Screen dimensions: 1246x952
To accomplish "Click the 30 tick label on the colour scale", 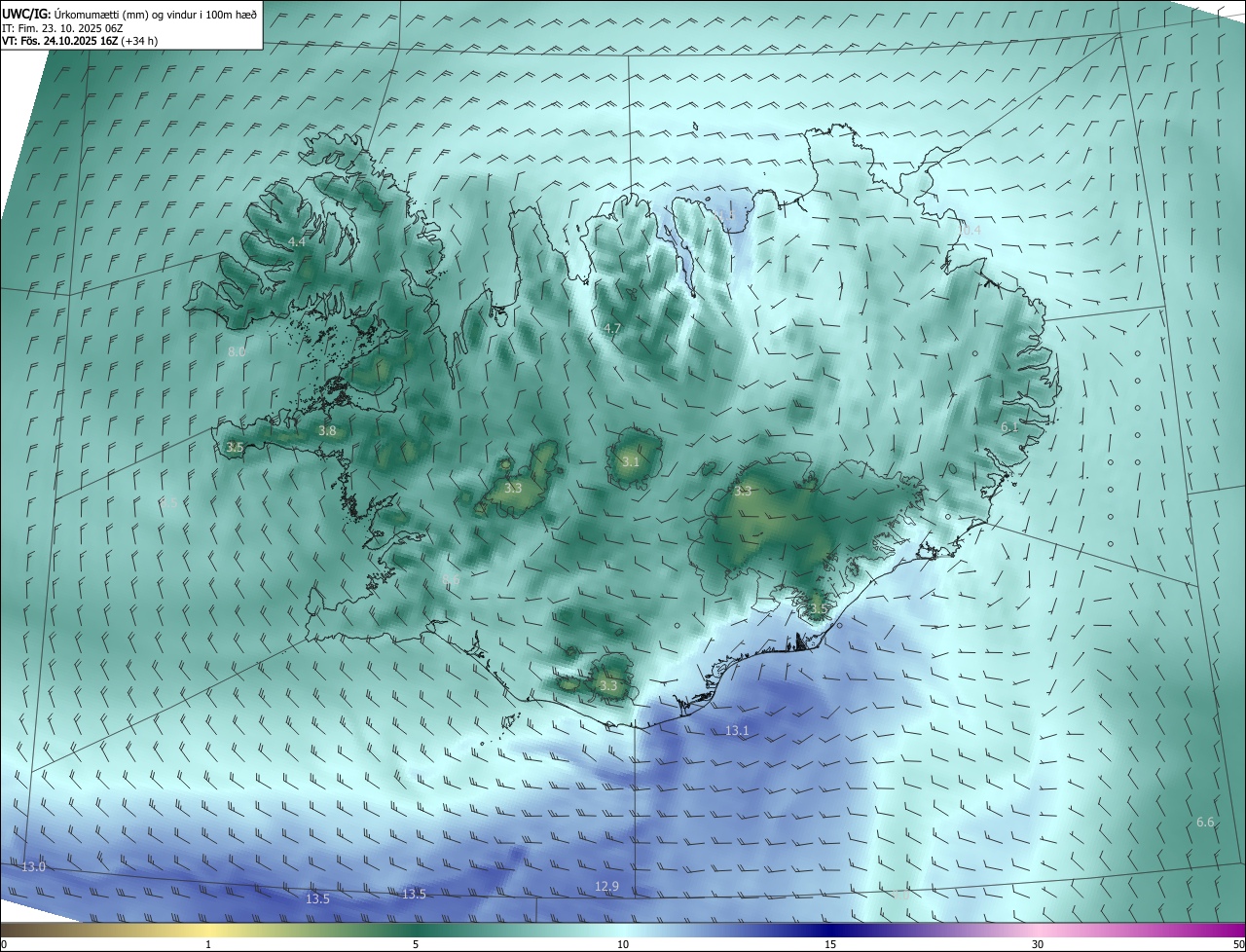I will (1038, 944).
